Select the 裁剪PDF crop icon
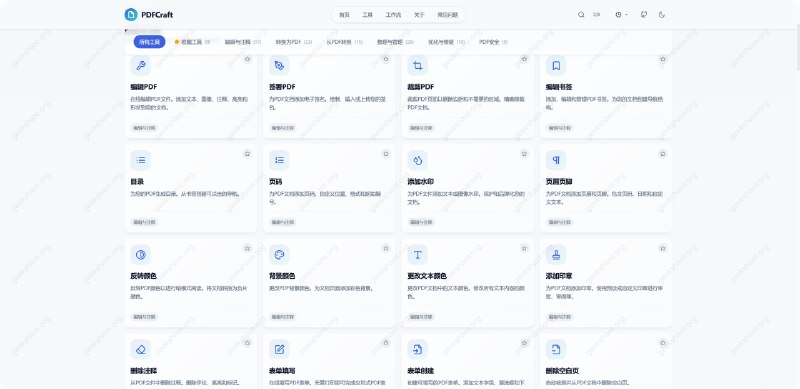Image resolution: width=800 pixels, height=389 pixels. [418, 66]
